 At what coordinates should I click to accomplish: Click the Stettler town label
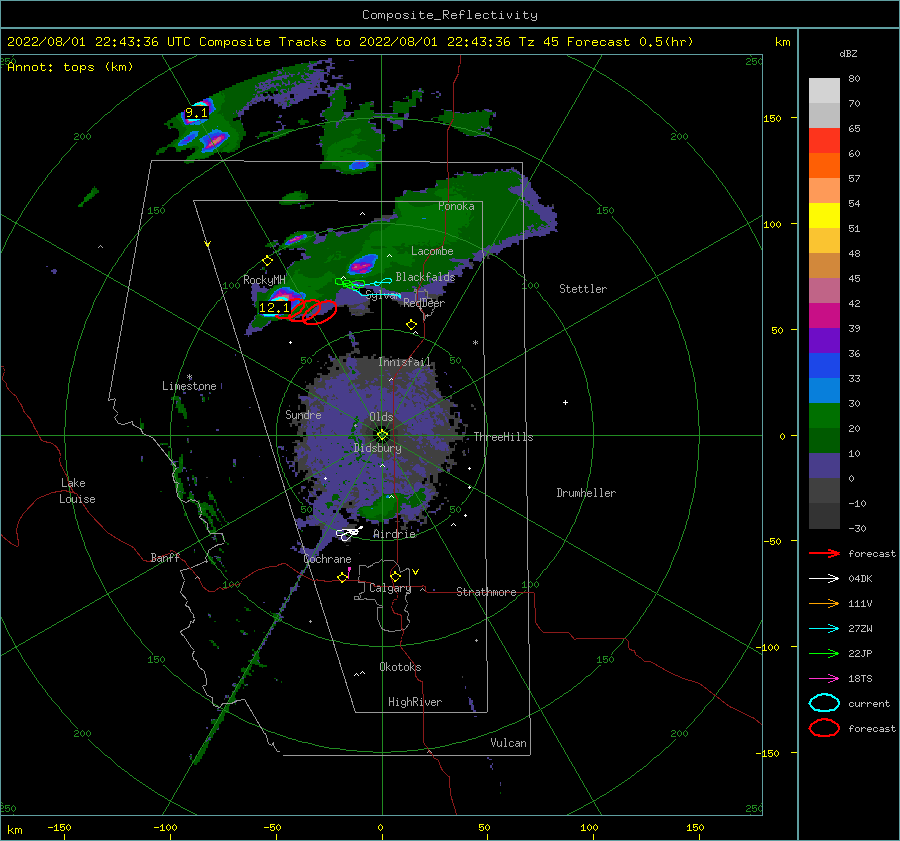583,289
